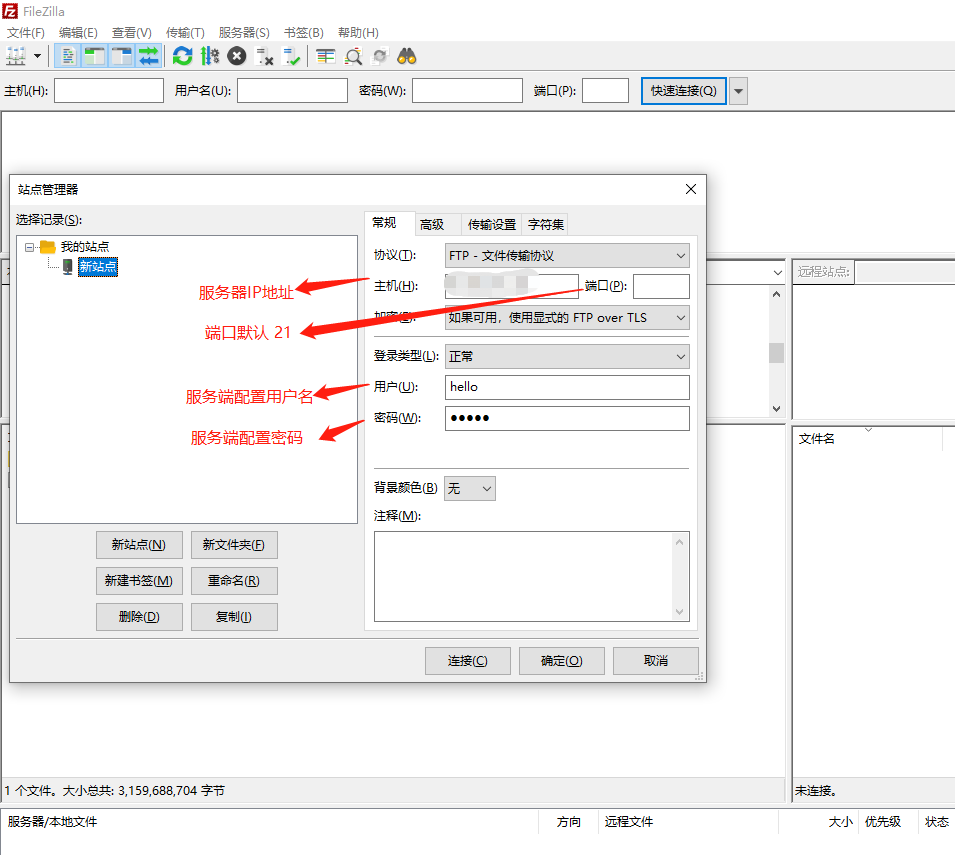Click the 重命名(R) button
This screenshot has width=955, height=855.
234,581
